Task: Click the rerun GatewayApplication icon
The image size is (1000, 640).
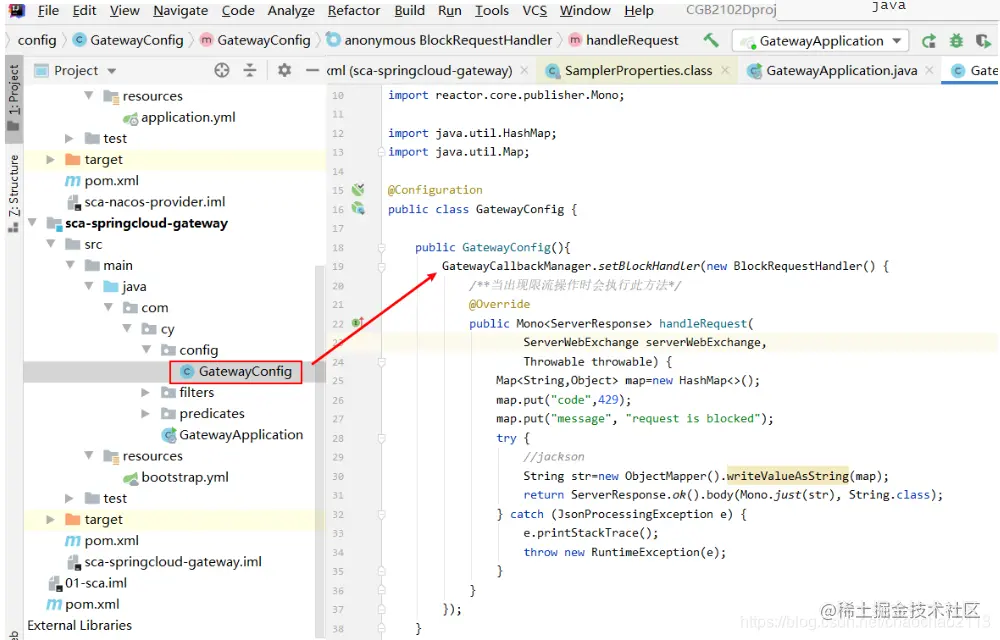Action: (929, 41)
